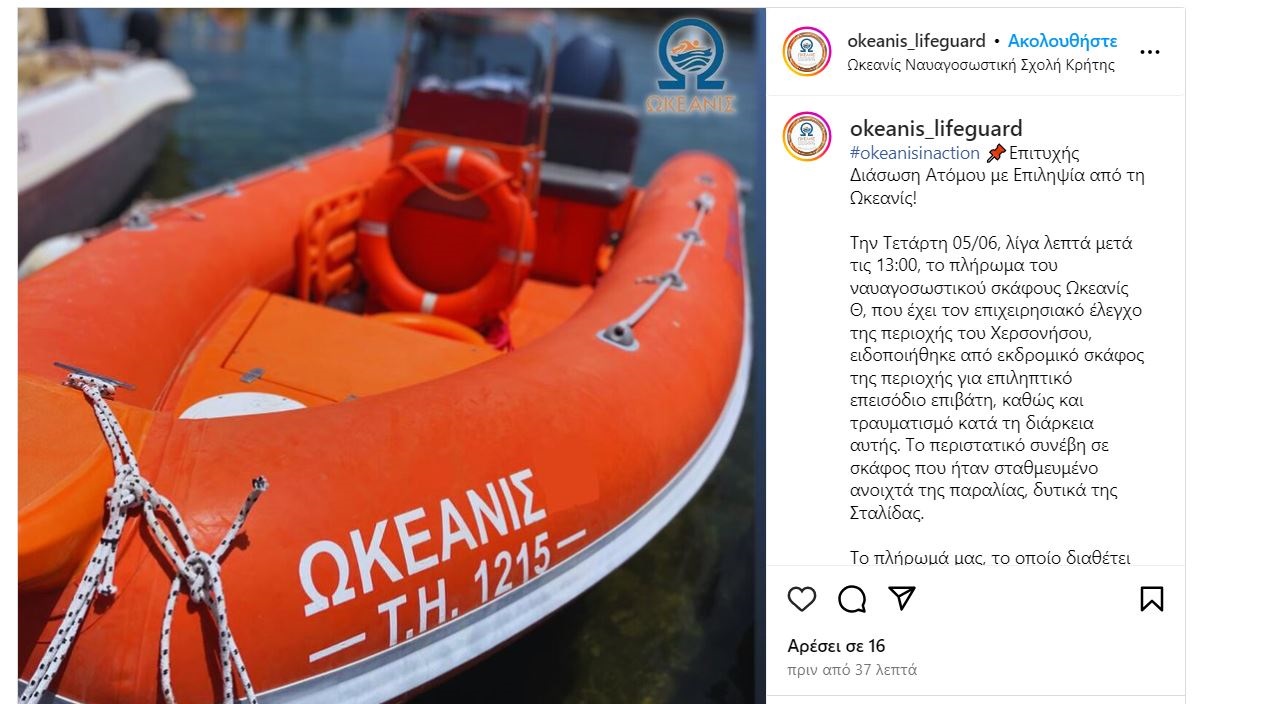Open comments via the speech bubble icon
The height and width of the screenshot is (704, 1264).
click(x=852, y=599)
